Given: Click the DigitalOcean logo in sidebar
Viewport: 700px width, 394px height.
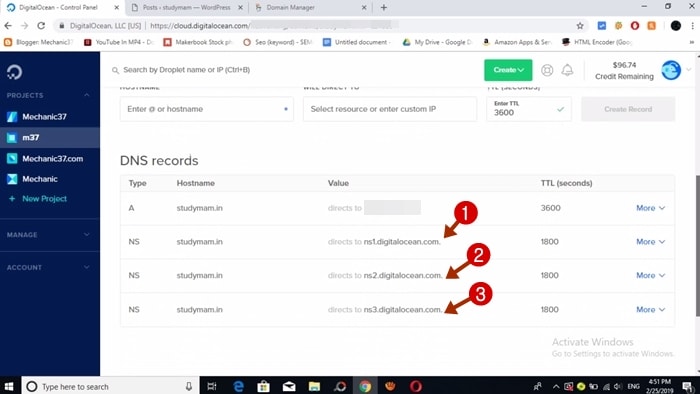Looking at the screenshot, I should click(x=14, y=72).
